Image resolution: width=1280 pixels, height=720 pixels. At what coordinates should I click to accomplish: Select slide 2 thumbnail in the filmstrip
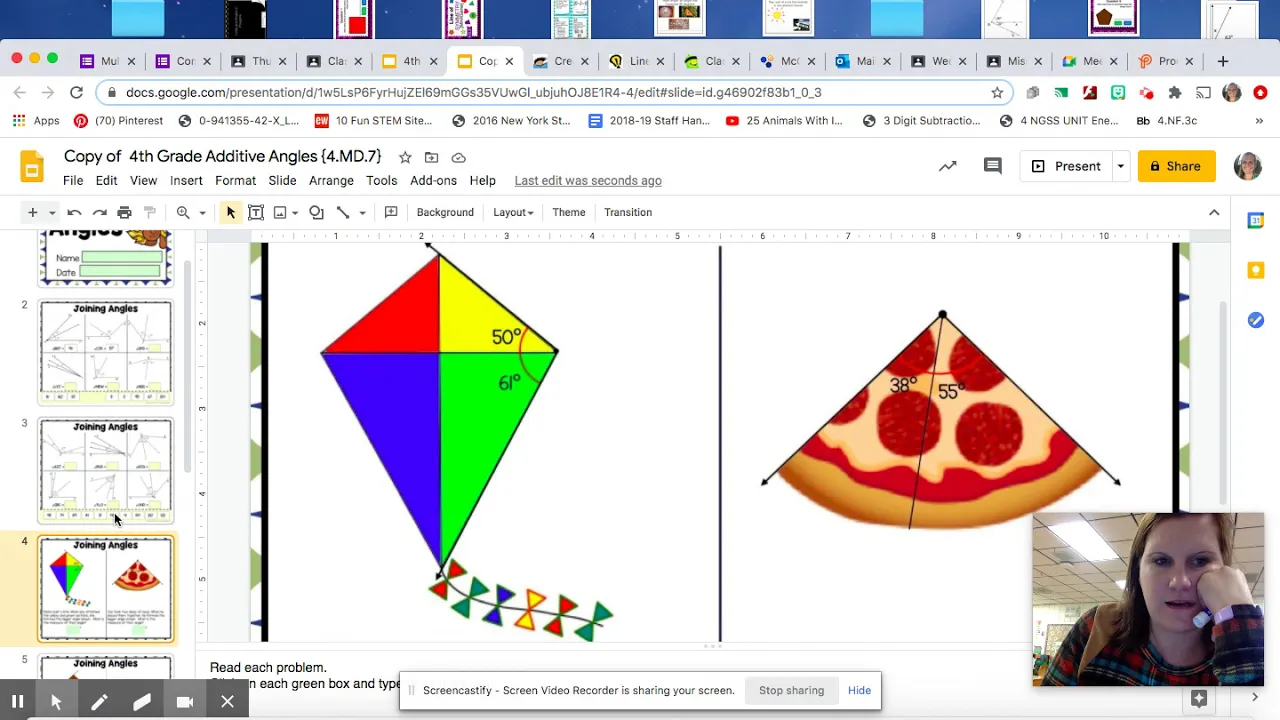click(105, 352)
